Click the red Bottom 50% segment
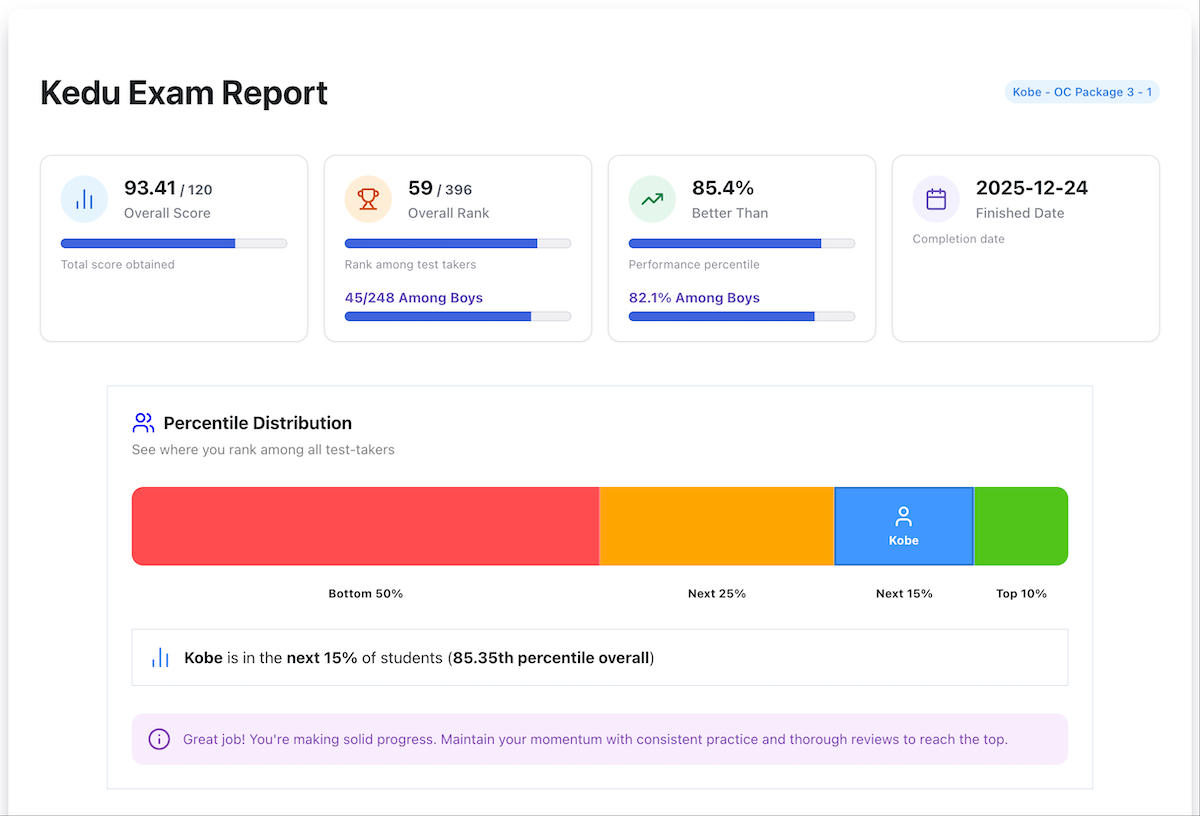Viewport: 1200px width, 816px height. point(365,526)
